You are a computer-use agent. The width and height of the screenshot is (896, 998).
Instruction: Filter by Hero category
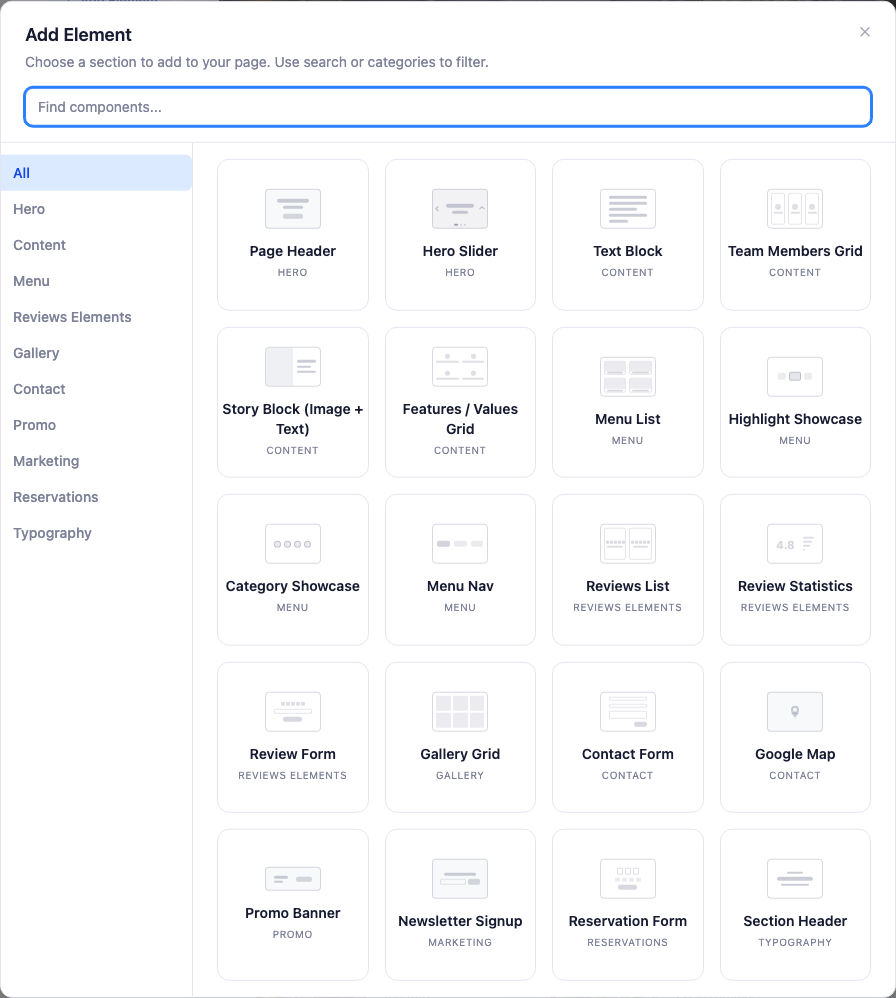click(x=96, y=209)
